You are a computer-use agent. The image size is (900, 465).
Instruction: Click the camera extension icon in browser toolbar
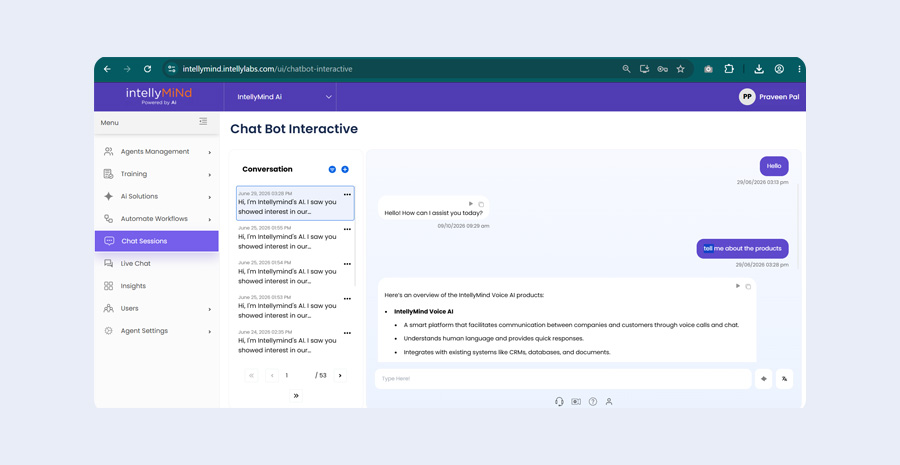point(708,69)
